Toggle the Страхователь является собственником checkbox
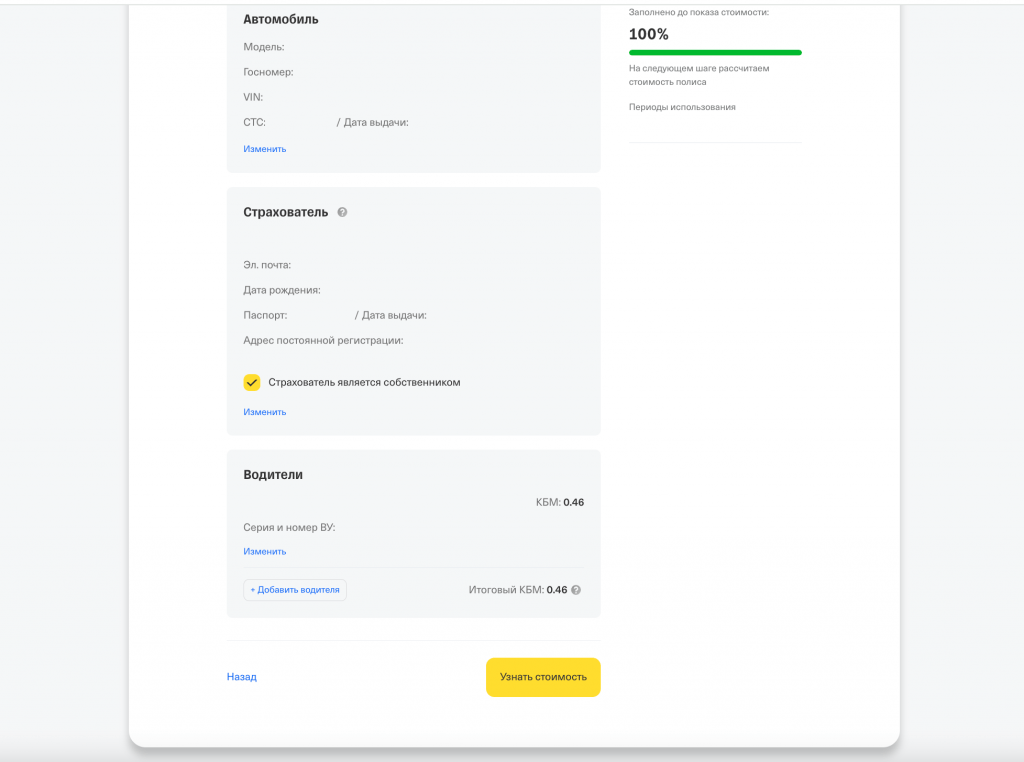 point(252,382)
